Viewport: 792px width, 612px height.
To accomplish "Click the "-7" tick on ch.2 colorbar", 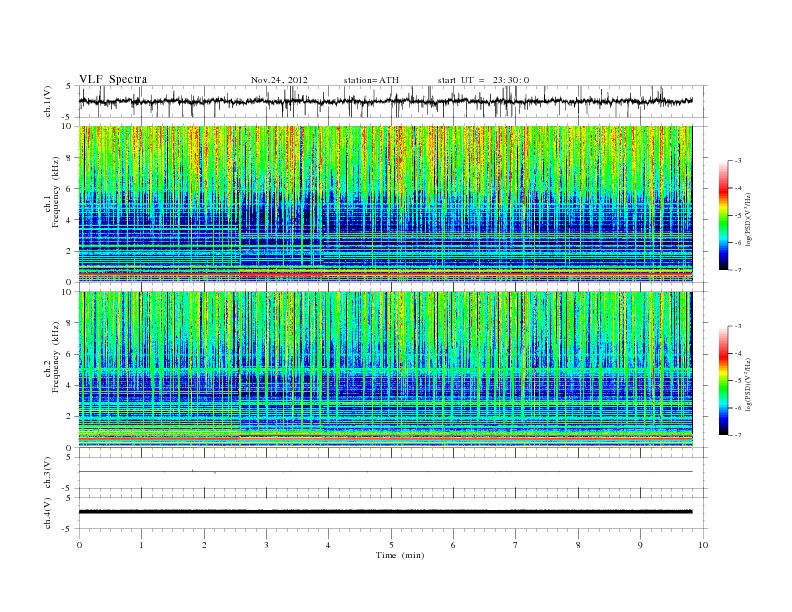I will (738, 435).
